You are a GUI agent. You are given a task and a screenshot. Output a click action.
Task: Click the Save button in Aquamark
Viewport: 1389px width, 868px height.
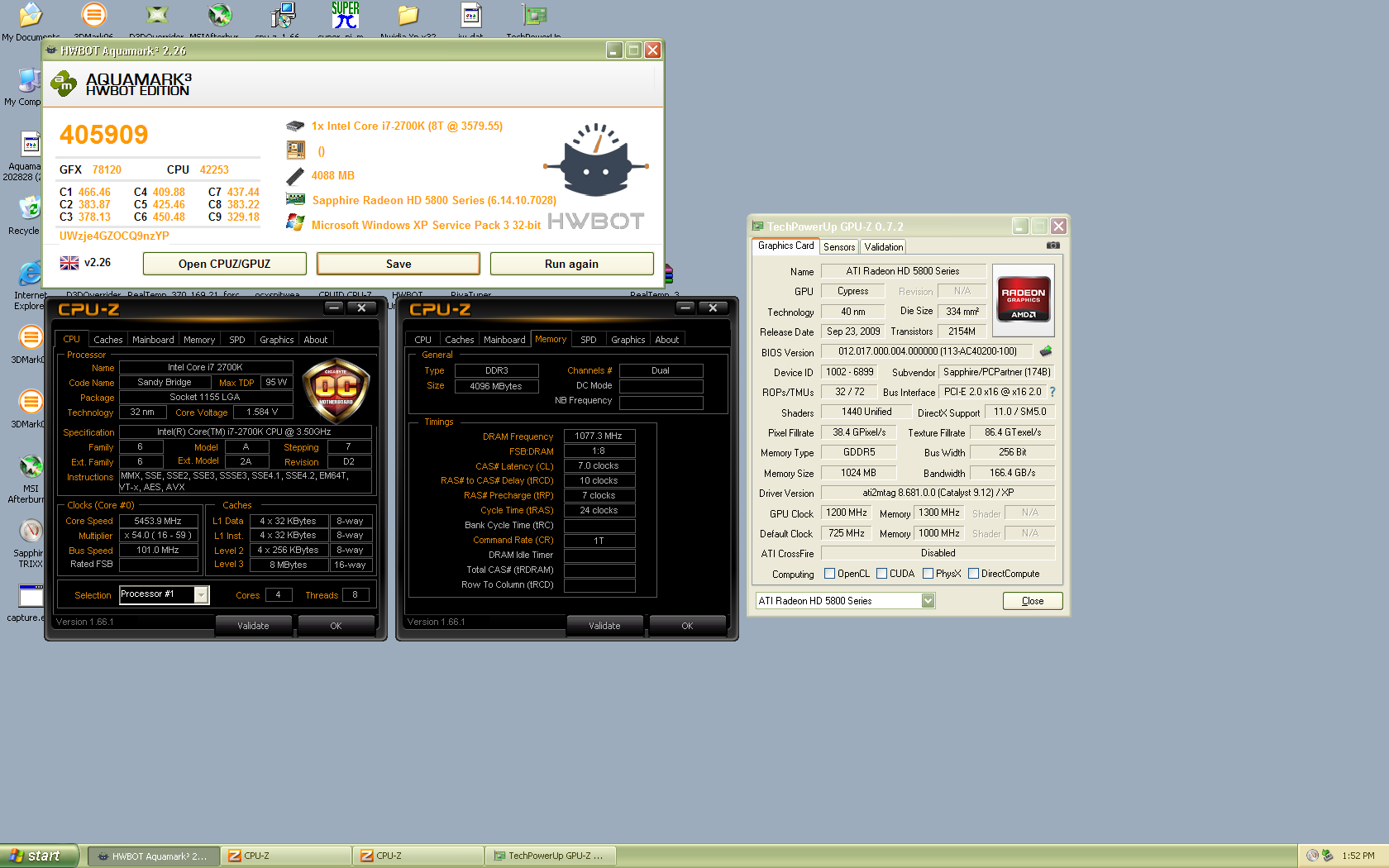coord(399,264)
